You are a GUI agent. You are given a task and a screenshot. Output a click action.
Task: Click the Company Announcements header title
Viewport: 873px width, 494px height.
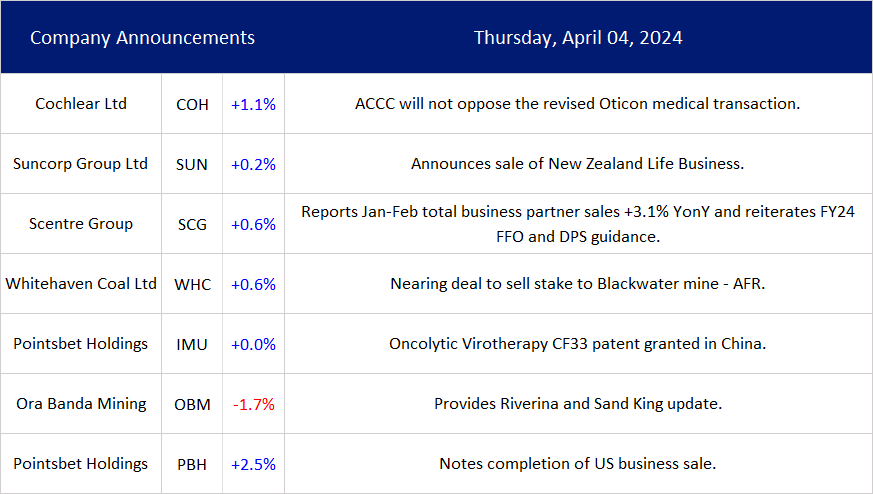click(x=142, y=38)
